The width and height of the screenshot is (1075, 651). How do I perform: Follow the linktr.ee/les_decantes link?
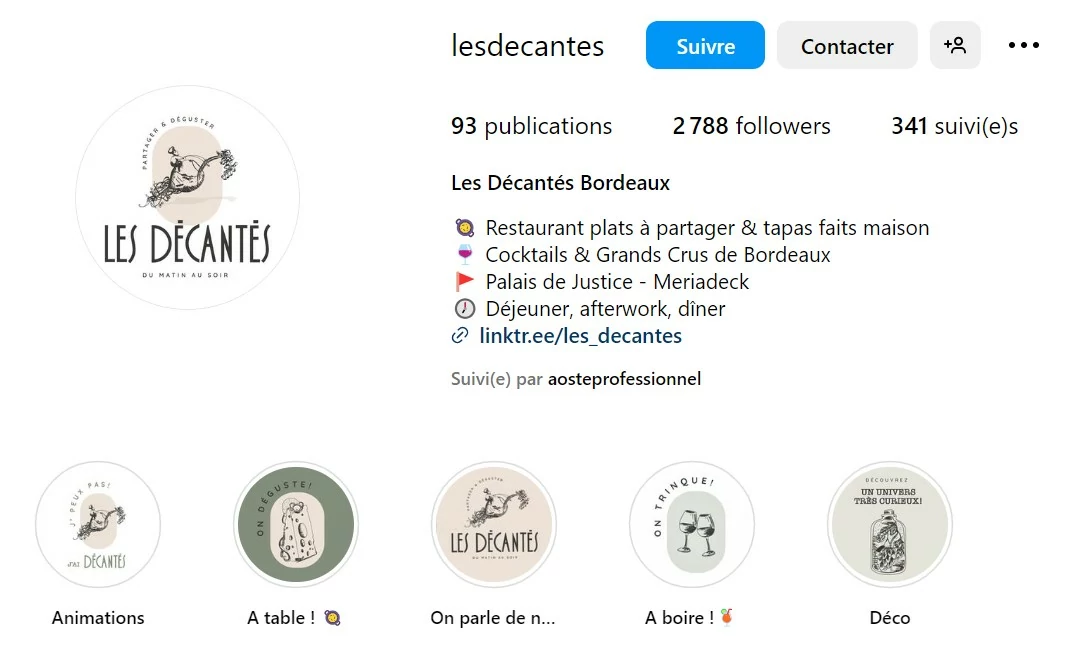580,336
